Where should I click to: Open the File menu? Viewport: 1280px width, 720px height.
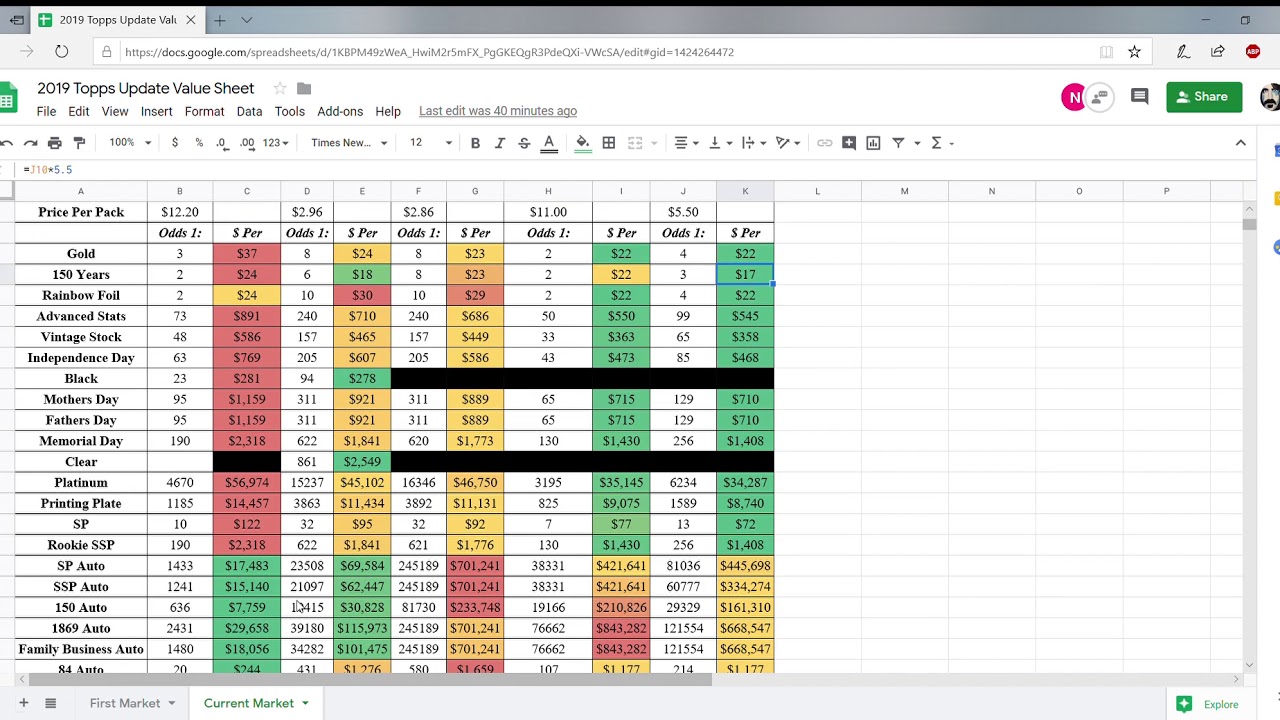coord(46,111)
